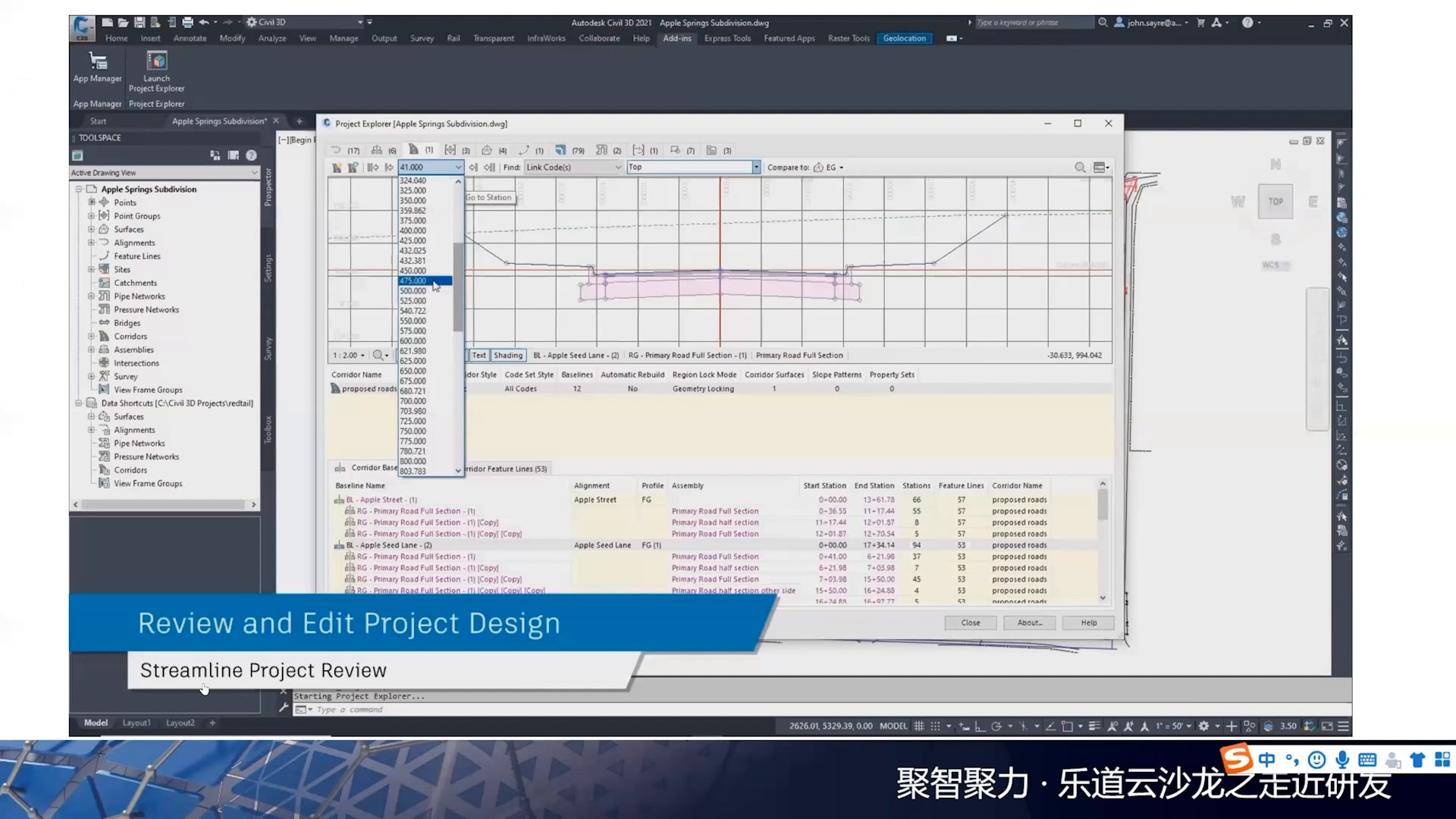Viewport: 1456px width, 819px height.
Task: Switch to the Layout1 tab
Action: point(136,723)
